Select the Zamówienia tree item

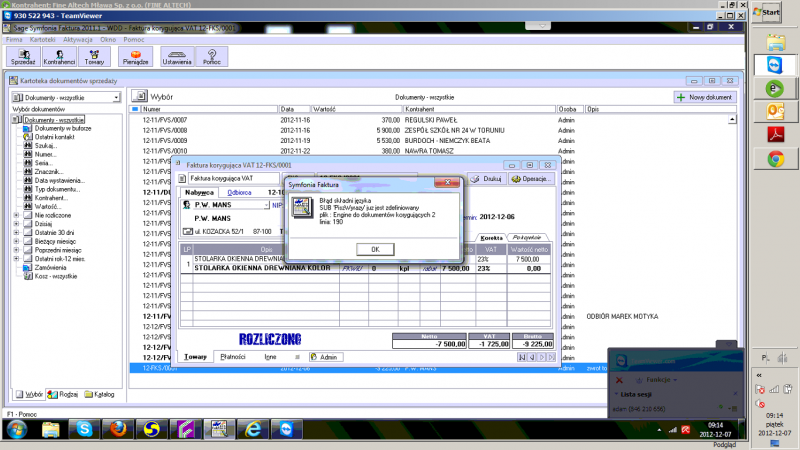50,267
